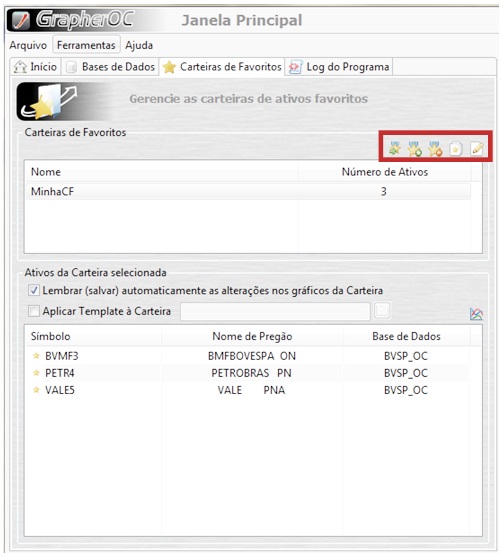Screen dimensions: 501x556
Task: Click the document with star icon
Action: pyautogui.click(x=456, y=149)
